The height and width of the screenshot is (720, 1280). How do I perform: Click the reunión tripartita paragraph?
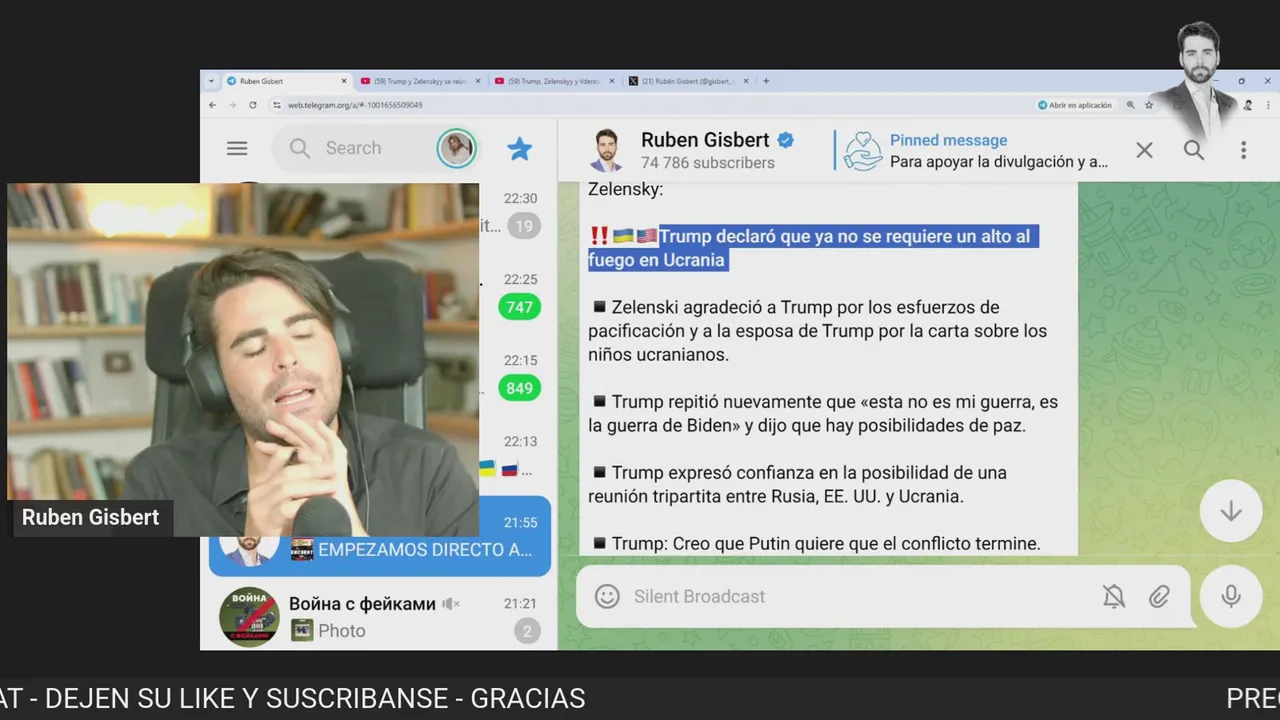pyautogui.click(x=800, y=484)
